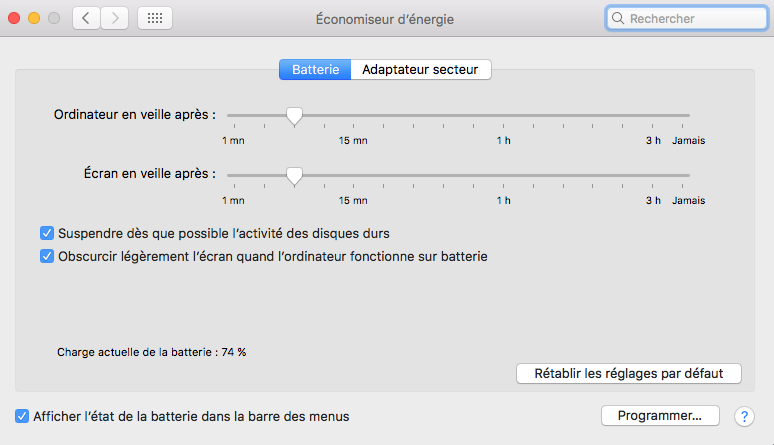Uncheck Suspendre l'activité des disques durs
The height and width of the screenshot is (445, 774).
pyautogui.click(x=47, y=233)
